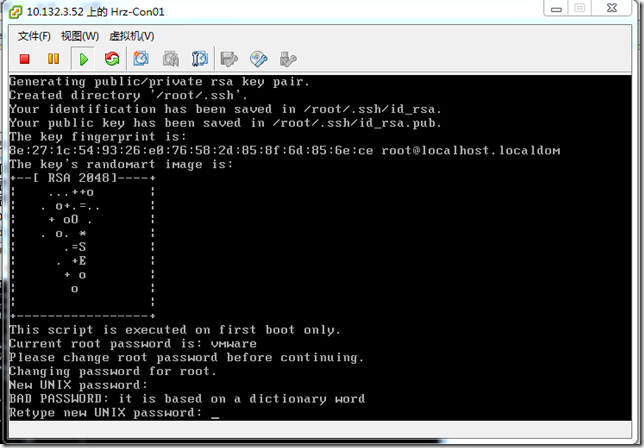The image size is (644, 448).
Task: Reset the virtual machine with the restart icon
Action: [112, 59]
